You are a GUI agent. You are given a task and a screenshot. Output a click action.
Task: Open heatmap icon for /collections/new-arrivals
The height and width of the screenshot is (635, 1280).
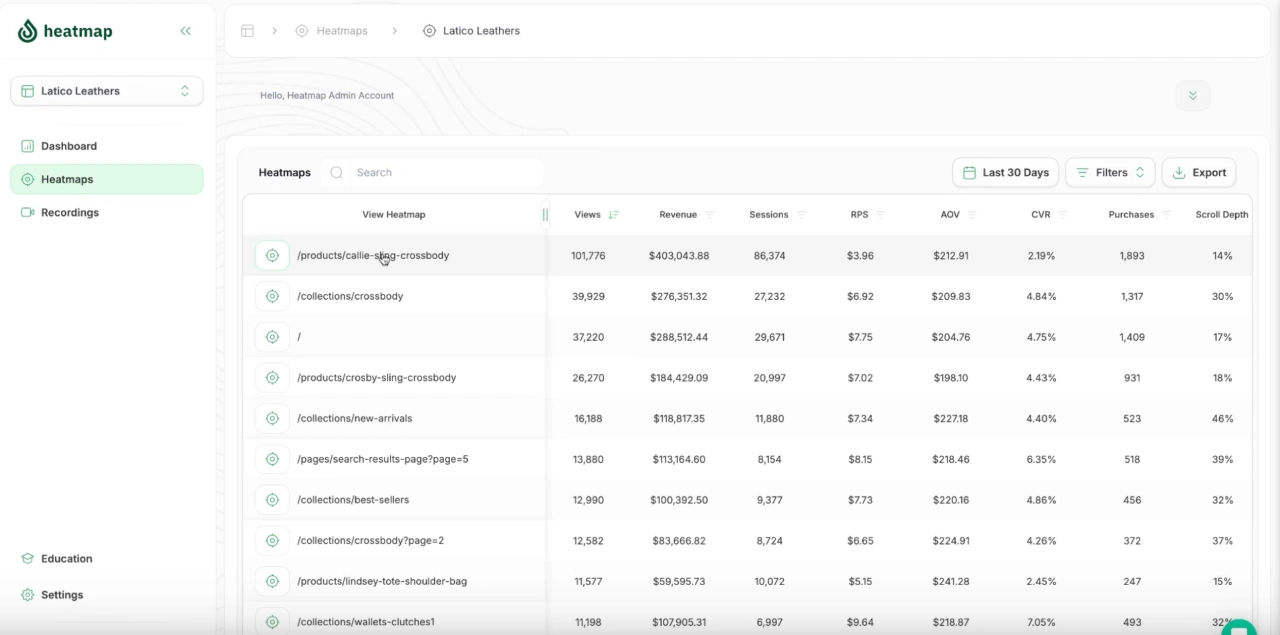pos(272,419)
